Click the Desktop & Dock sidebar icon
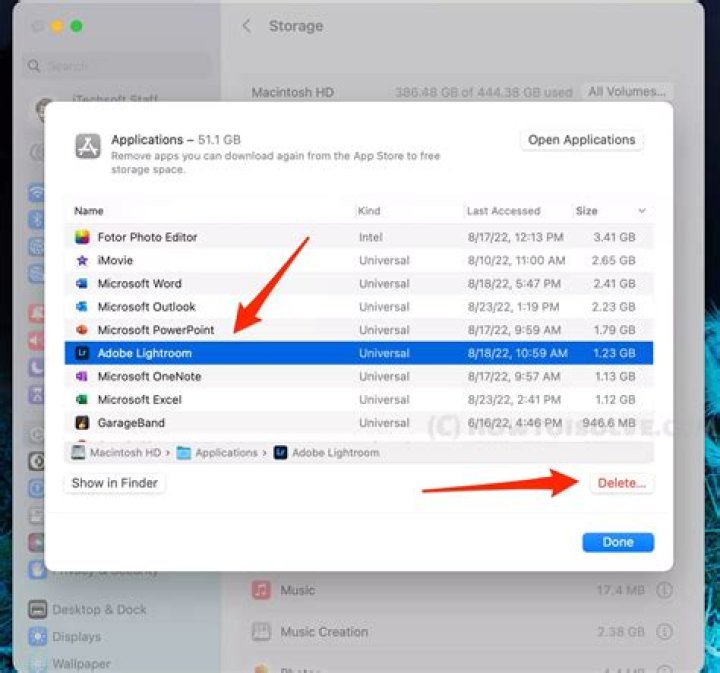This screenshot has height=673, width=720. 37,609
